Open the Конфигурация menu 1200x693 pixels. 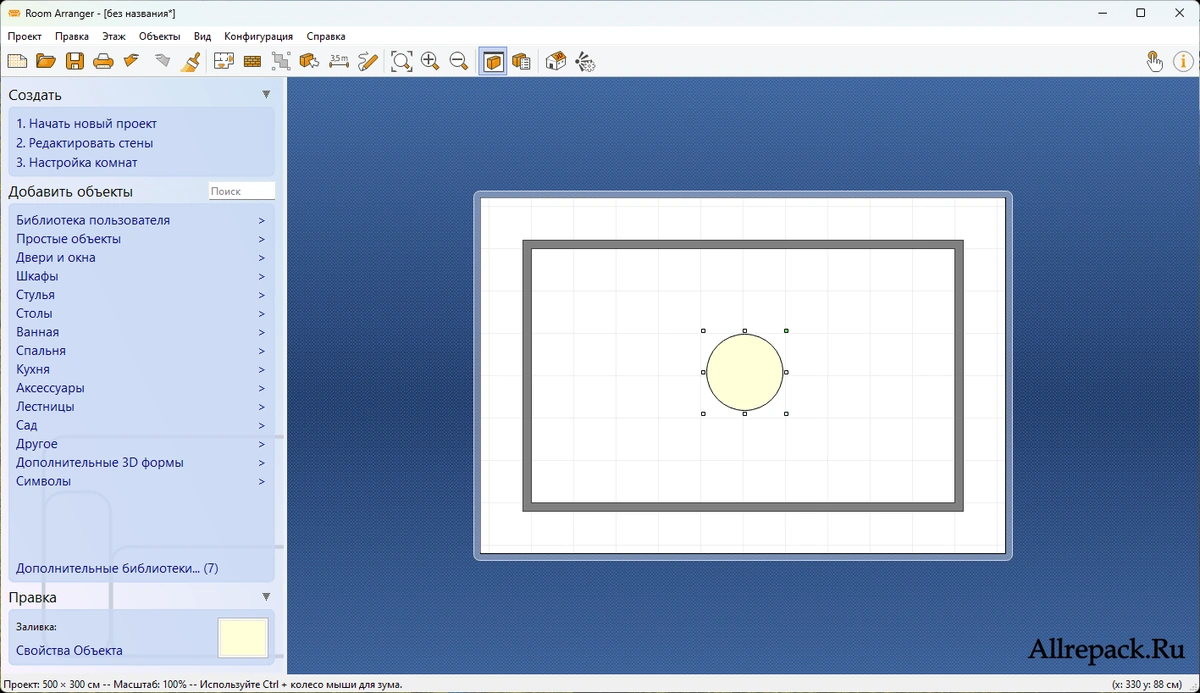[x=258, y=36]
